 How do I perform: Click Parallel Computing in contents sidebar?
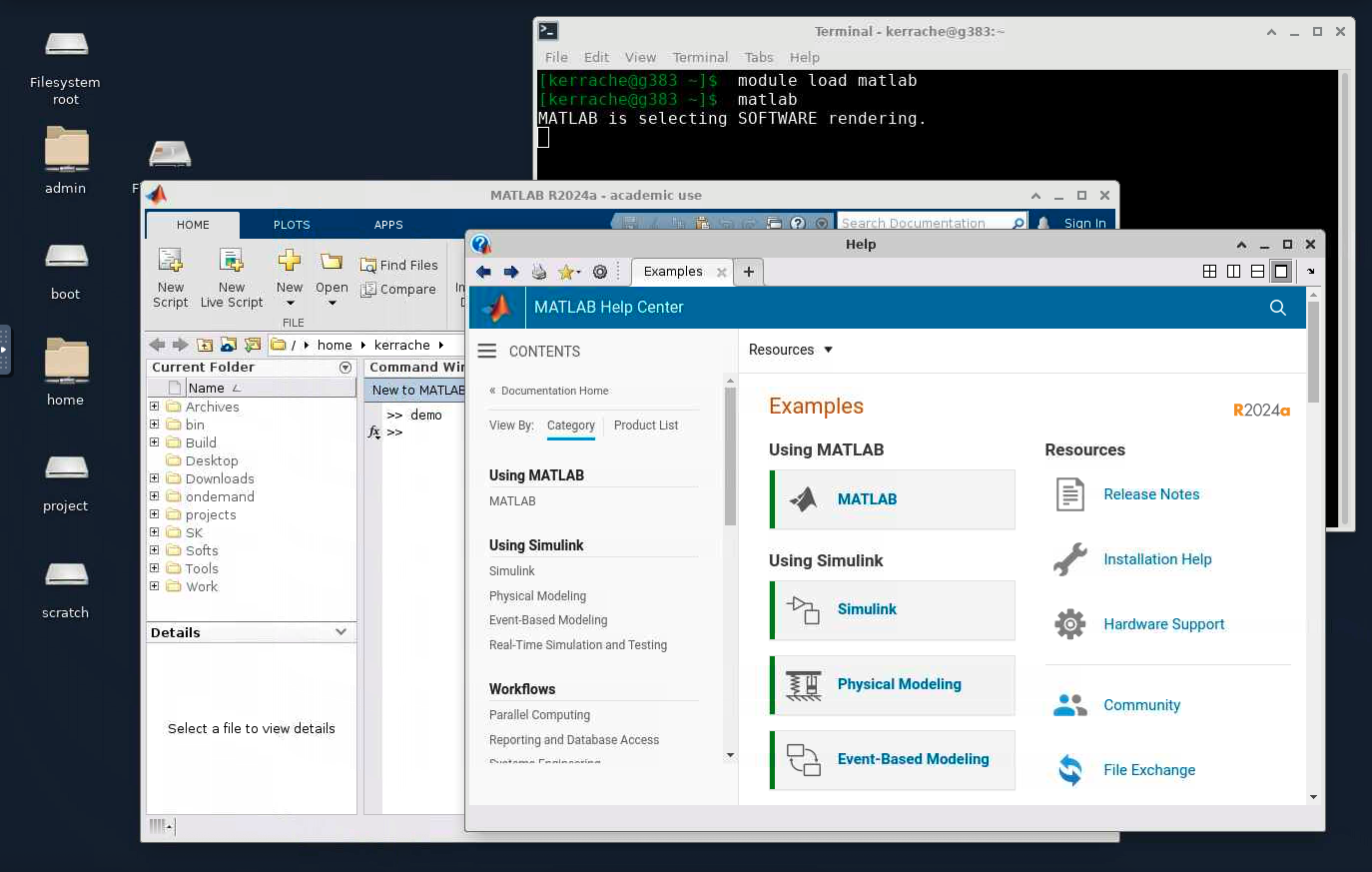pyautogui.click(x=539, y=715)
